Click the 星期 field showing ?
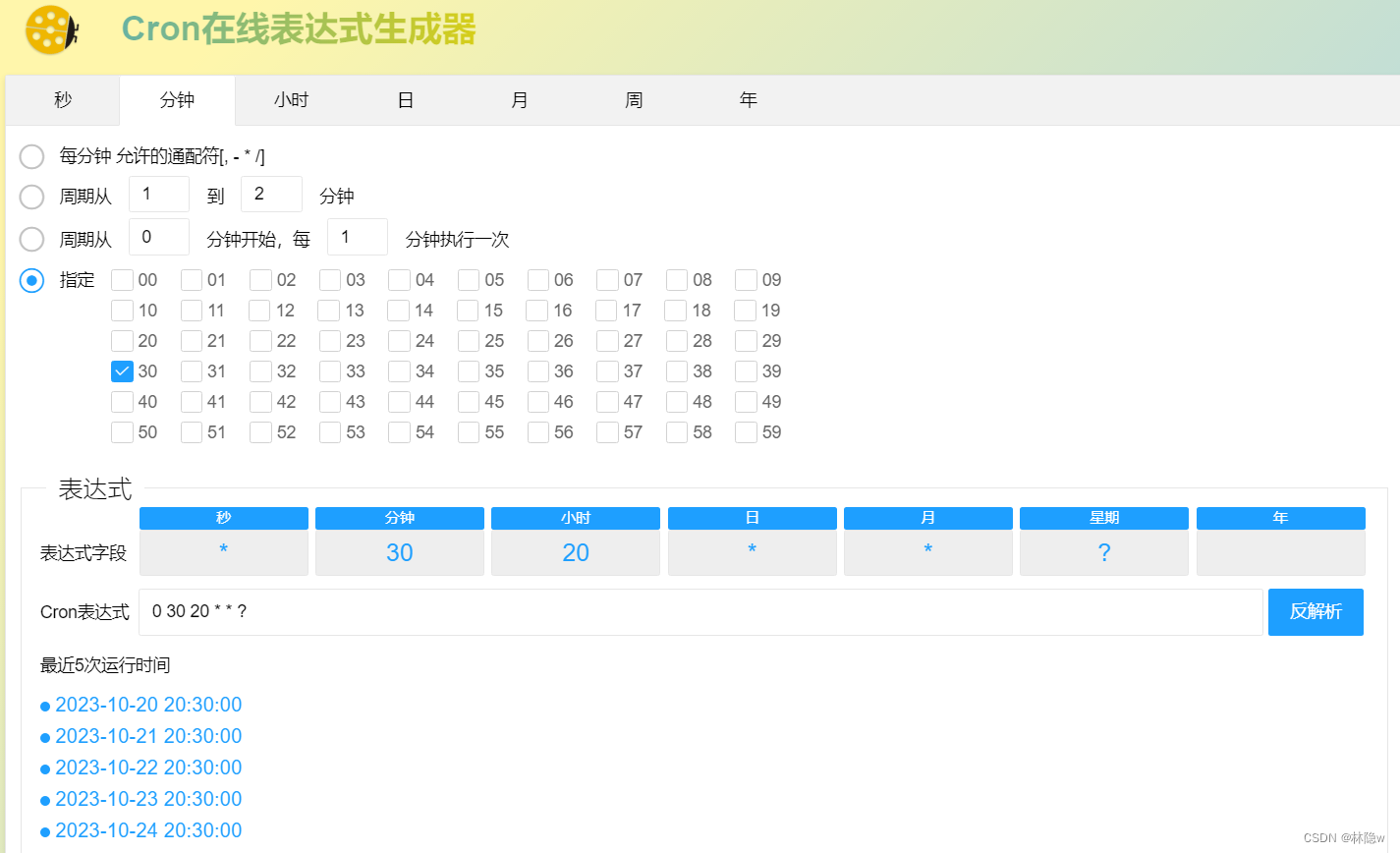The image size is (1400, 853). [1103, 552]
